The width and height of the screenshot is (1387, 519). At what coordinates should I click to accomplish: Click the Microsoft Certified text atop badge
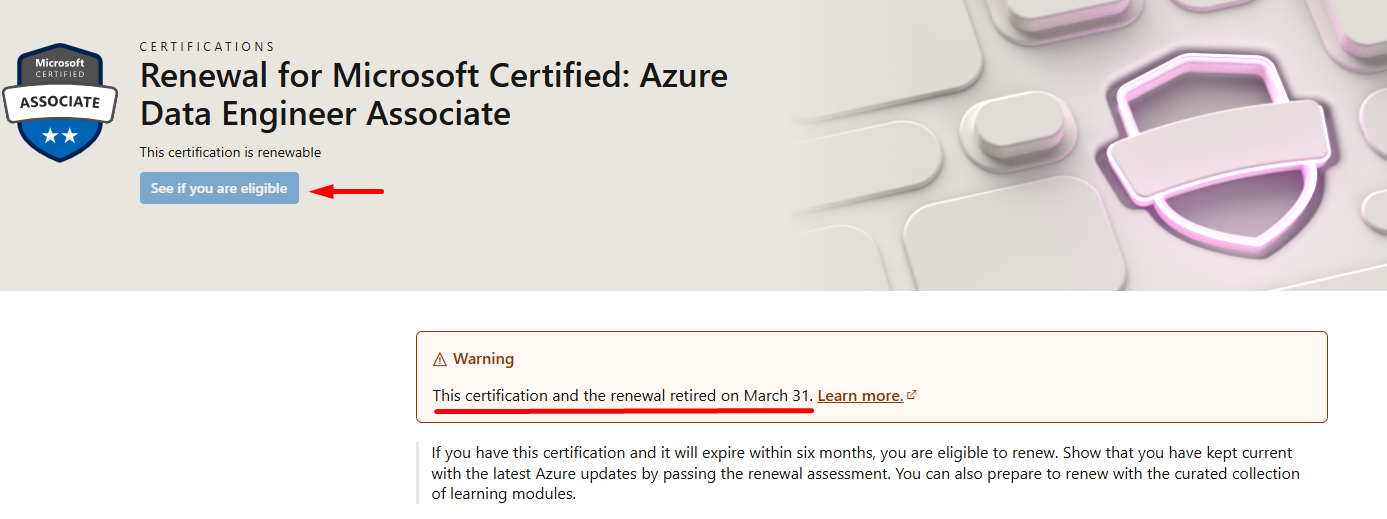60,68
